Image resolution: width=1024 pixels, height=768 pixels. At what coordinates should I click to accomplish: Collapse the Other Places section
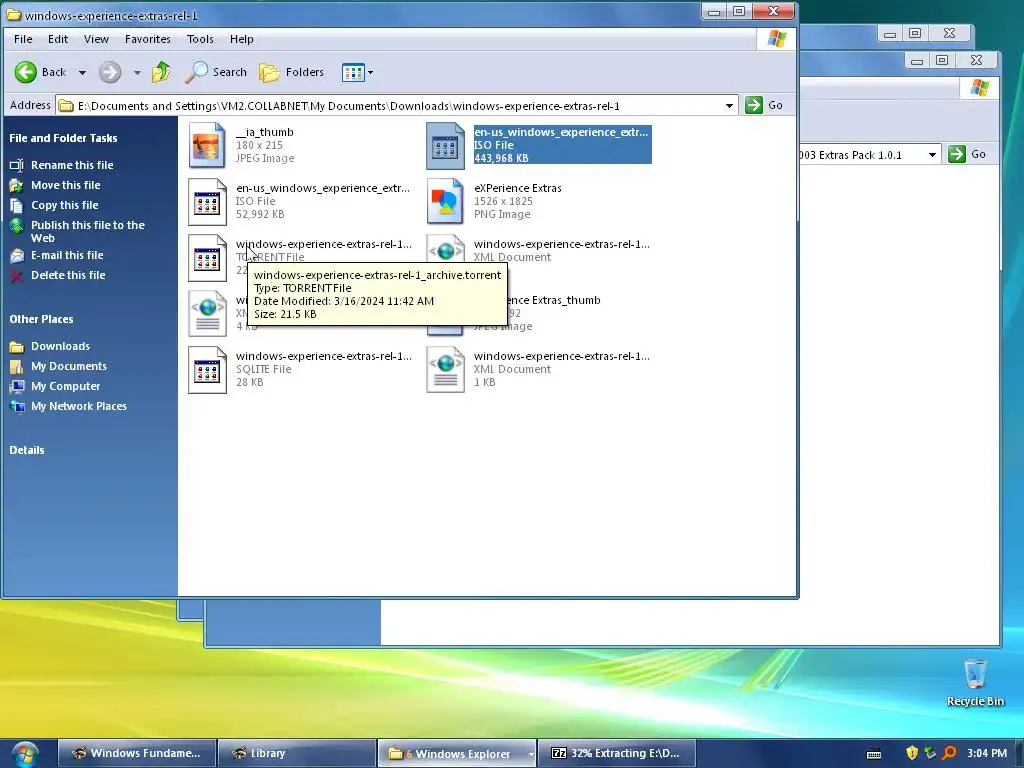[41, 319]
